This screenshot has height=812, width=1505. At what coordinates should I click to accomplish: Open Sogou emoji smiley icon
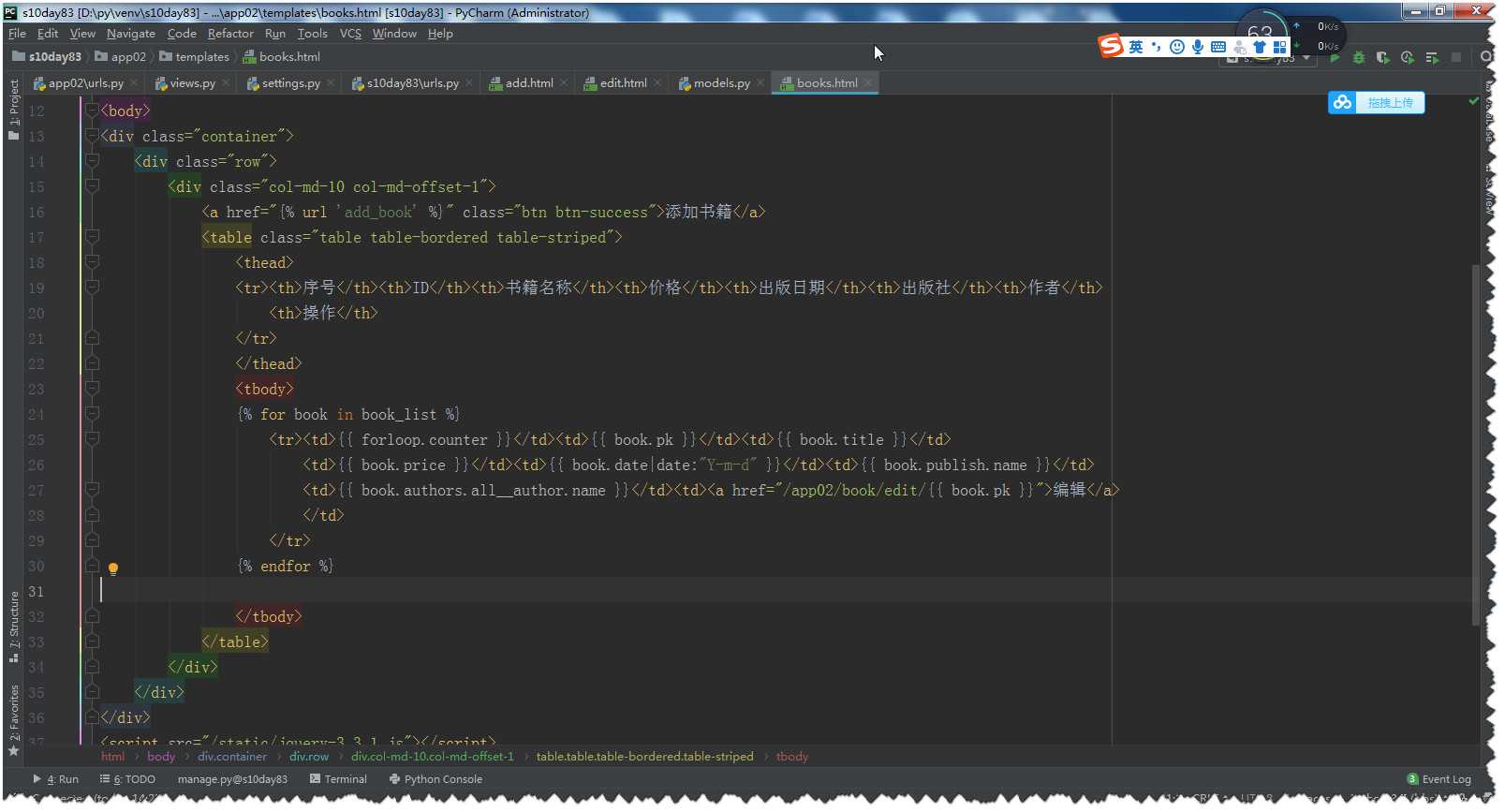1177,47
